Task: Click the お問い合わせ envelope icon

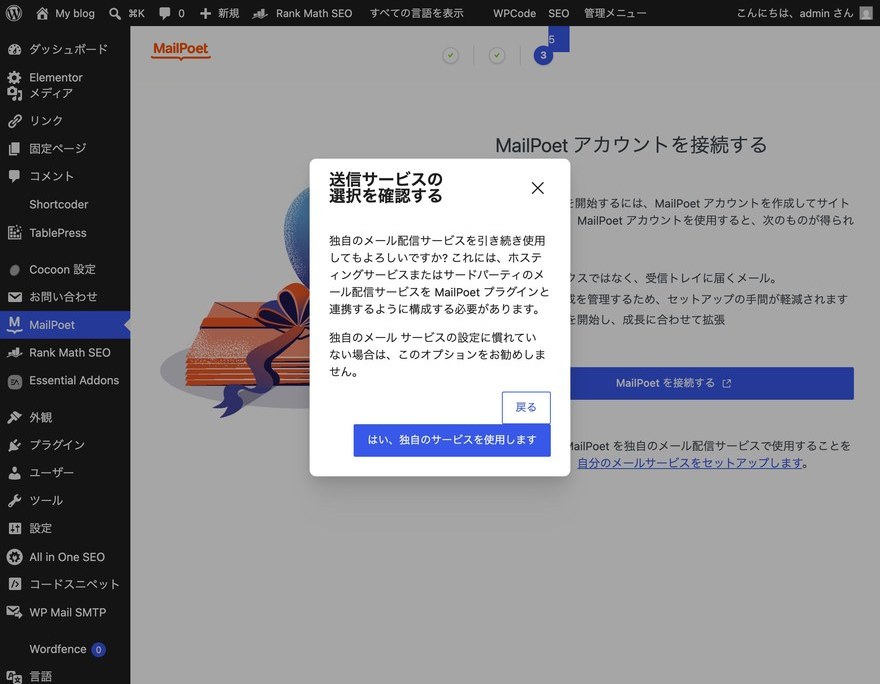Action: click(x=15, y=297)
